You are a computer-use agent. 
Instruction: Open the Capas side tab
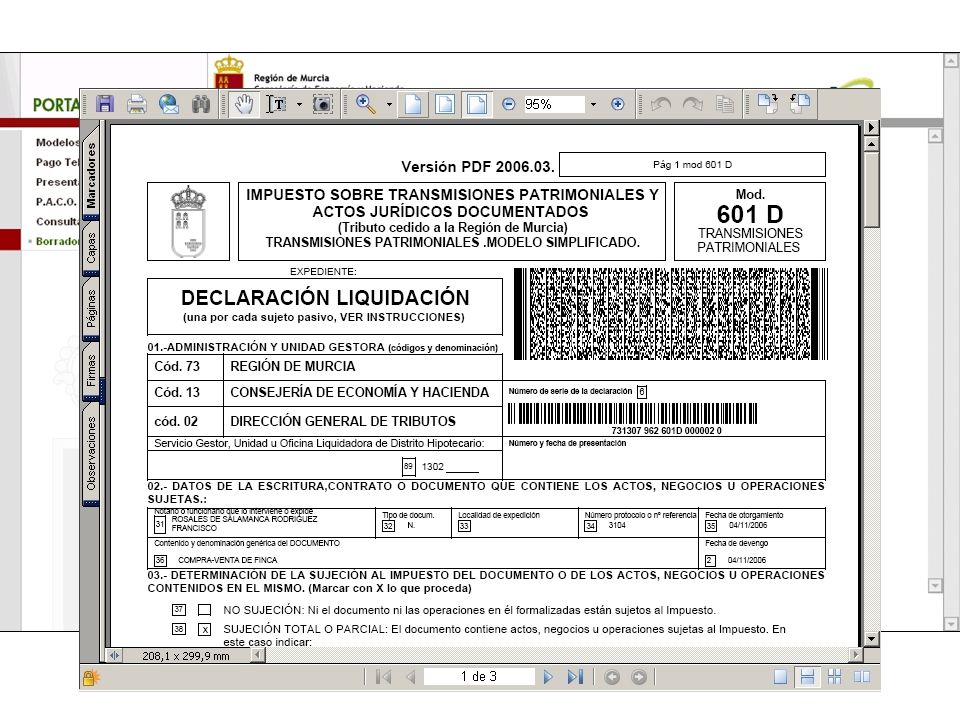point(91,248)
